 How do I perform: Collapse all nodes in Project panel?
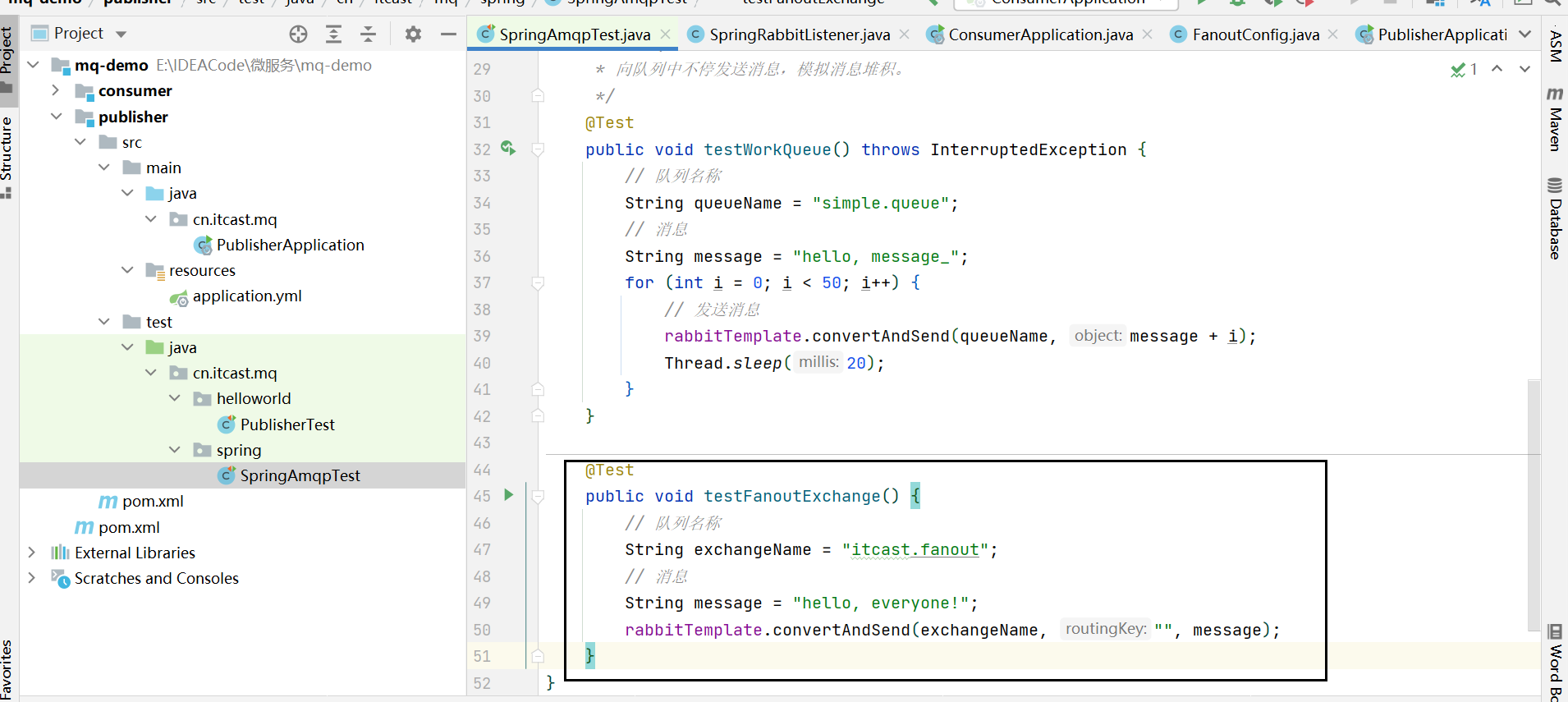(x=368, y=34)
